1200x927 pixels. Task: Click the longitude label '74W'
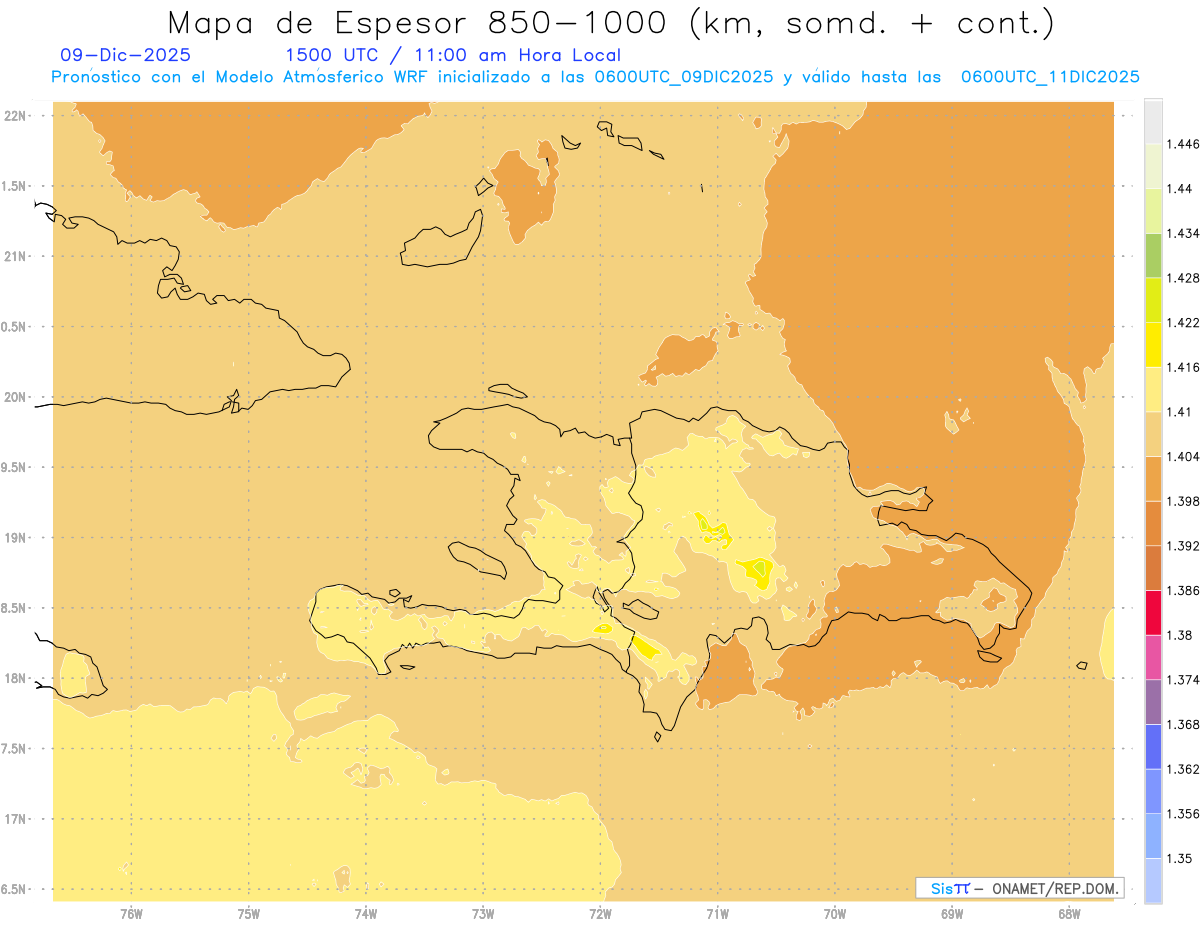(x=366, y=913)
